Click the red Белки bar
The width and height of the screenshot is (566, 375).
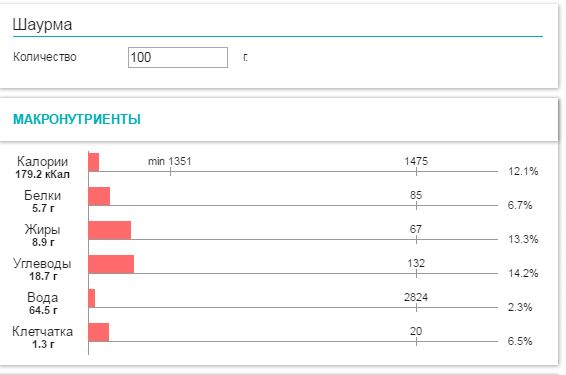tap(99, 196)
